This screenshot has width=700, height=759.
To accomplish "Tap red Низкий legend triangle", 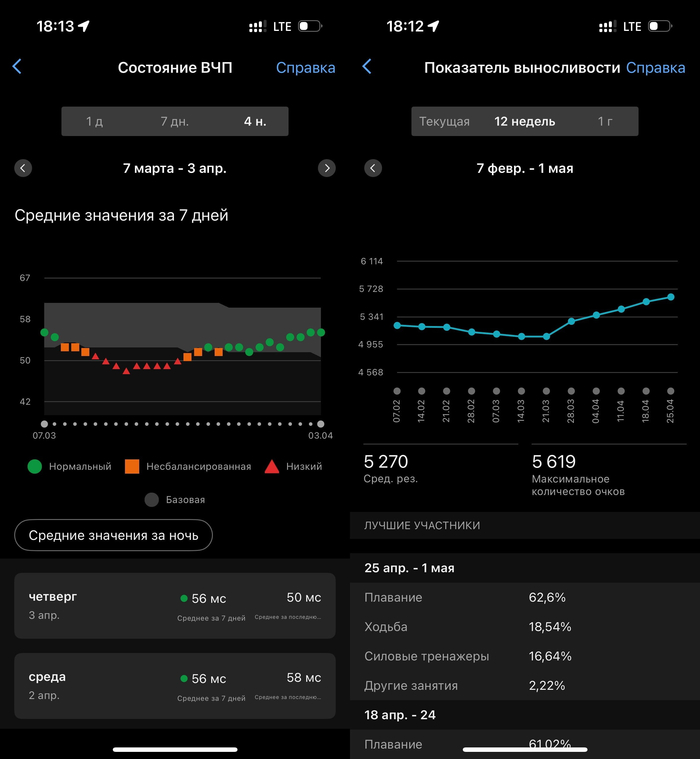I will coord(272,466).
